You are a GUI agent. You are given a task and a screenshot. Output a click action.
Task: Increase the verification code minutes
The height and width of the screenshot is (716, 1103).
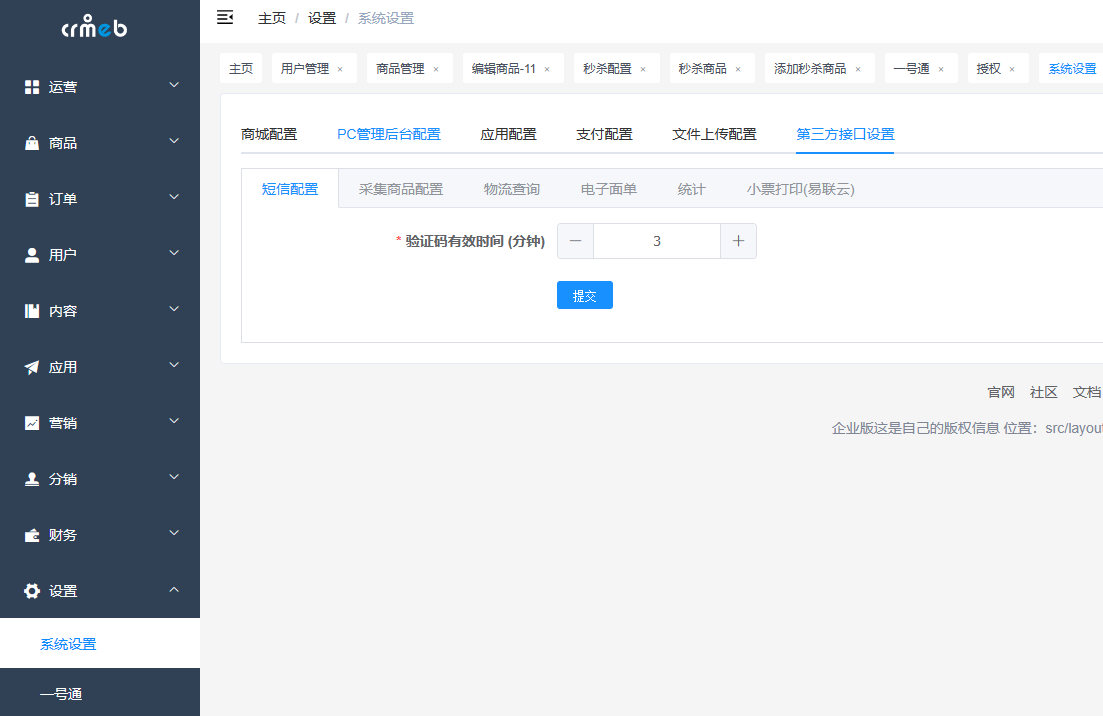[x=738, y=241]
